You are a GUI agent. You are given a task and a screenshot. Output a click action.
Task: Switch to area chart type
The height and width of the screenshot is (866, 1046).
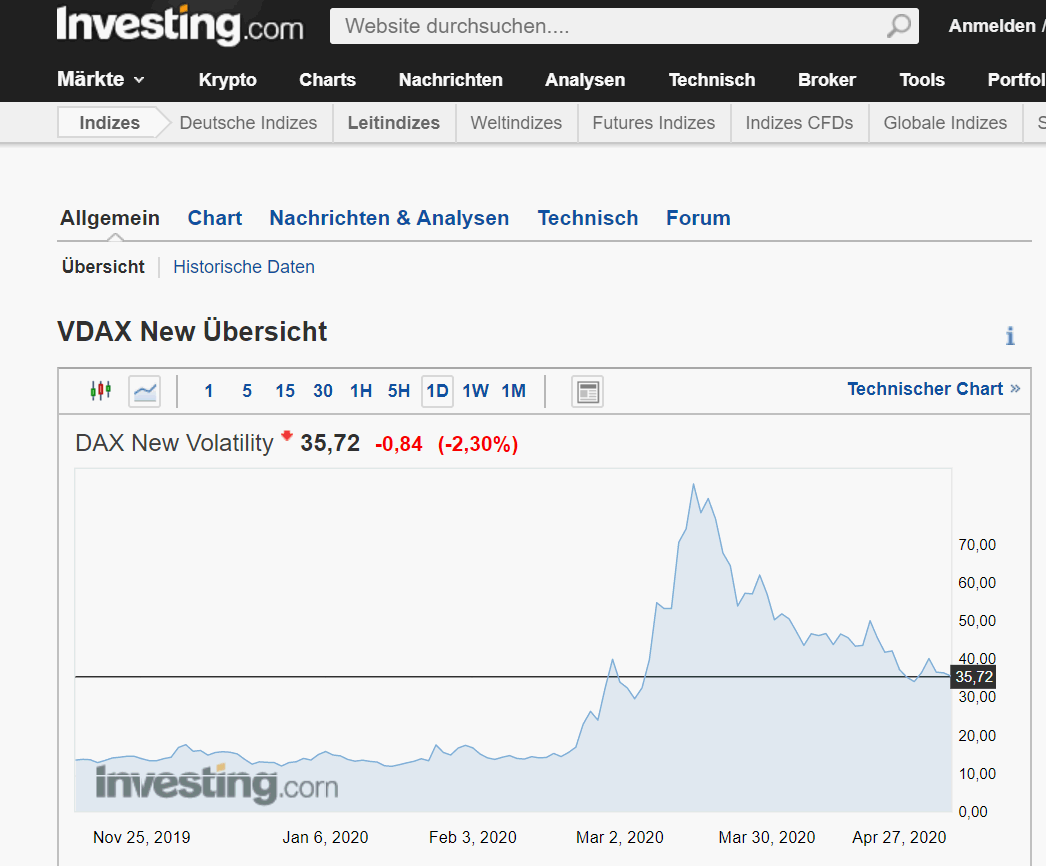[145, 391]
